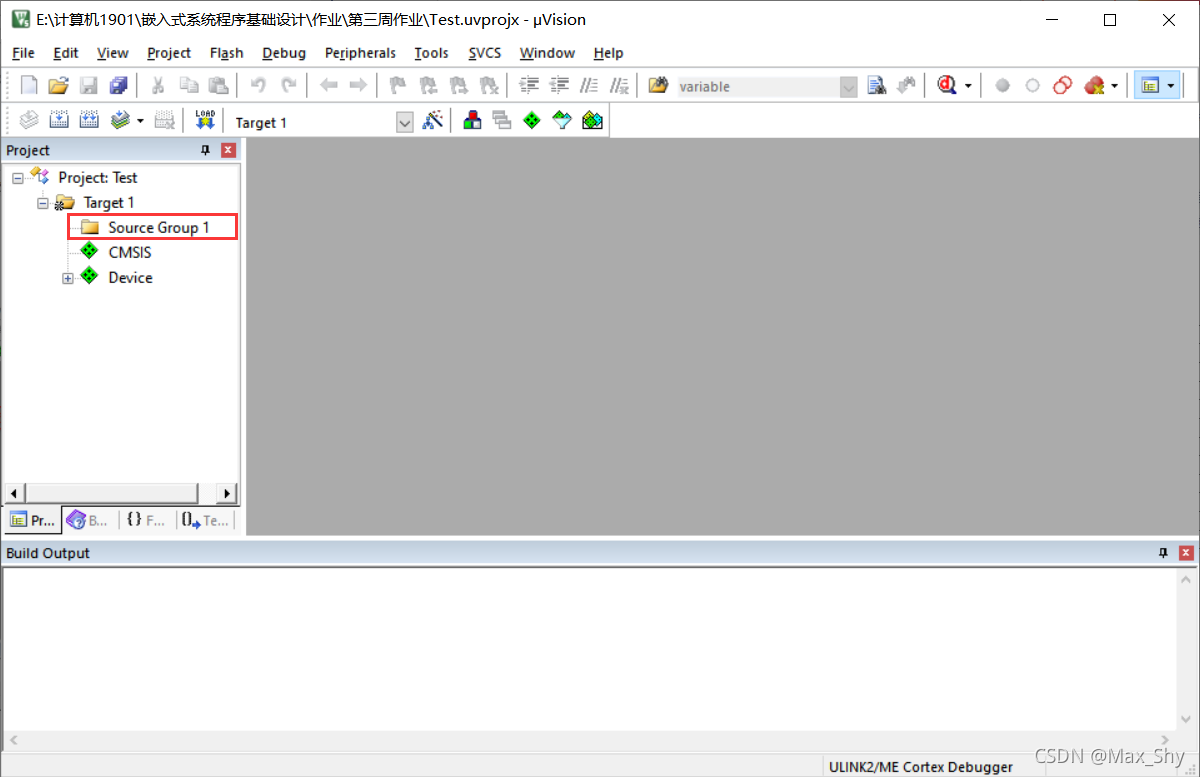Screen dimensions: 1200x777
Task: Click the Navigate Forwards arrow
Action: tap(357, 86)
